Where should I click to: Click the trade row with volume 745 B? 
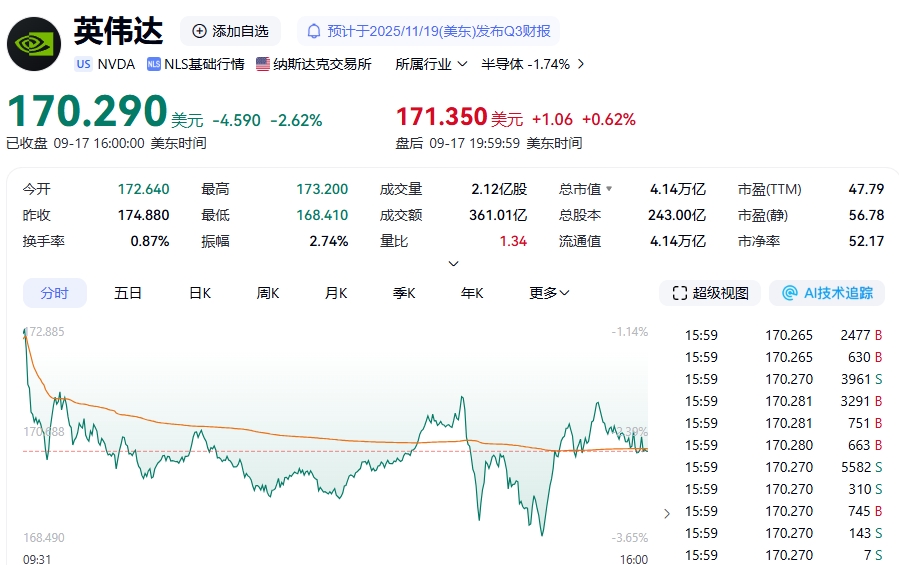point(783,511)
